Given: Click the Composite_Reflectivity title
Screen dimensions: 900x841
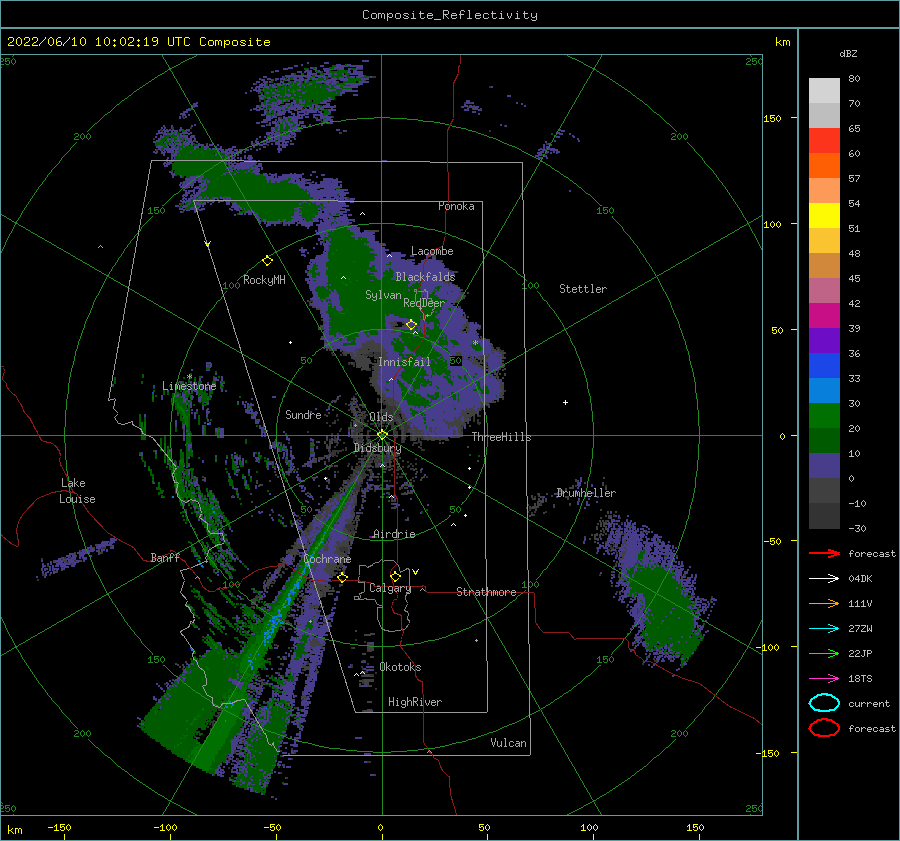Looking at the screenshot, I should pos(450,15).
